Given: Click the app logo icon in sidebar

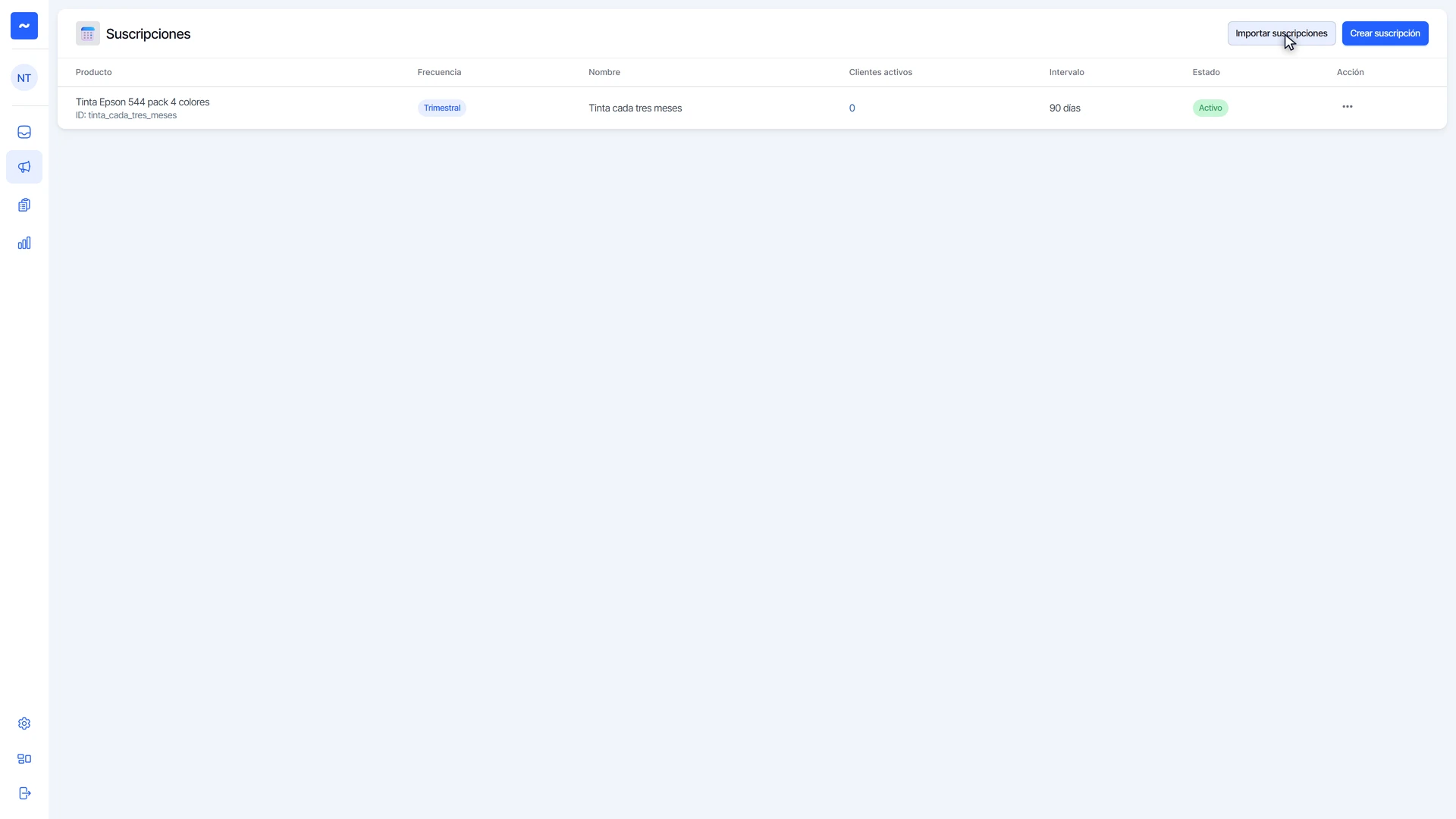Looking at the screenshot, I should pyautogui.click(x=24, y=26).
